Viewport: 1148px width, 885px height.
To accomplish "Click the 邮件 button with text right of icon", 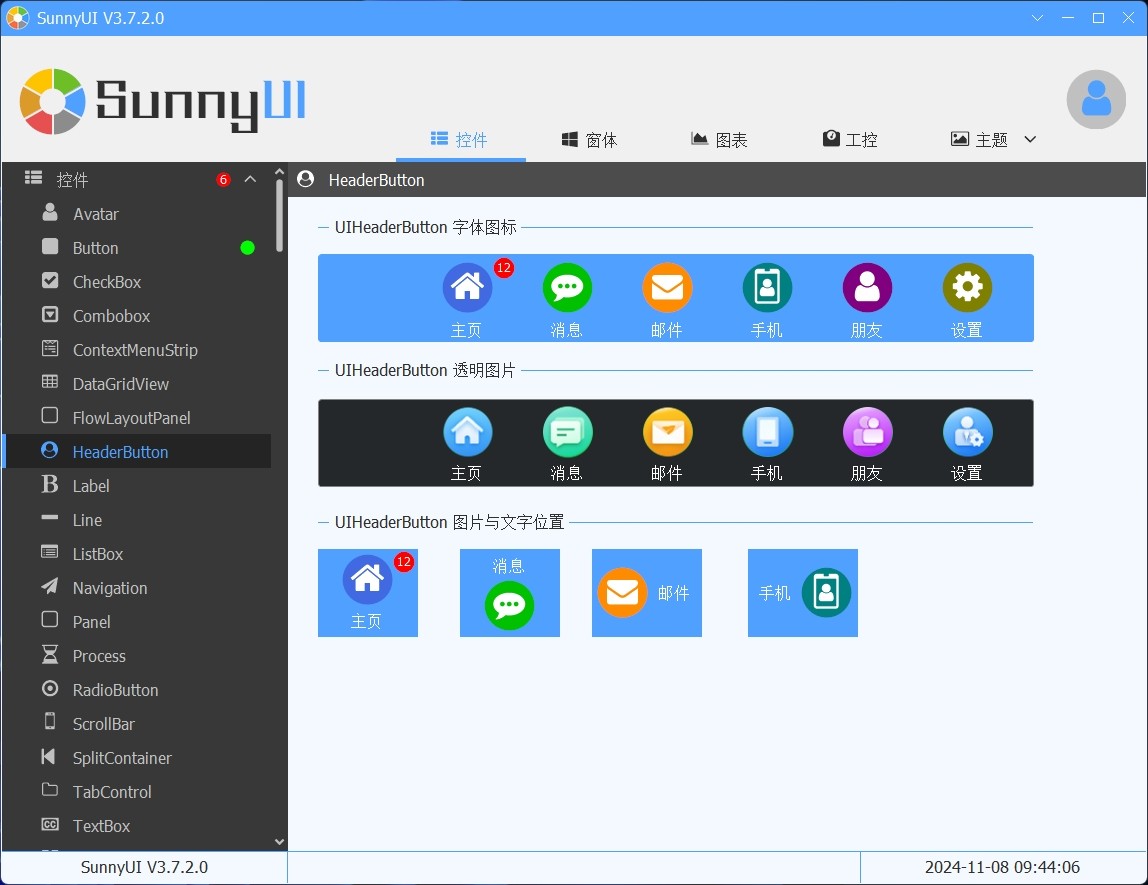I will tap(647, 593).
